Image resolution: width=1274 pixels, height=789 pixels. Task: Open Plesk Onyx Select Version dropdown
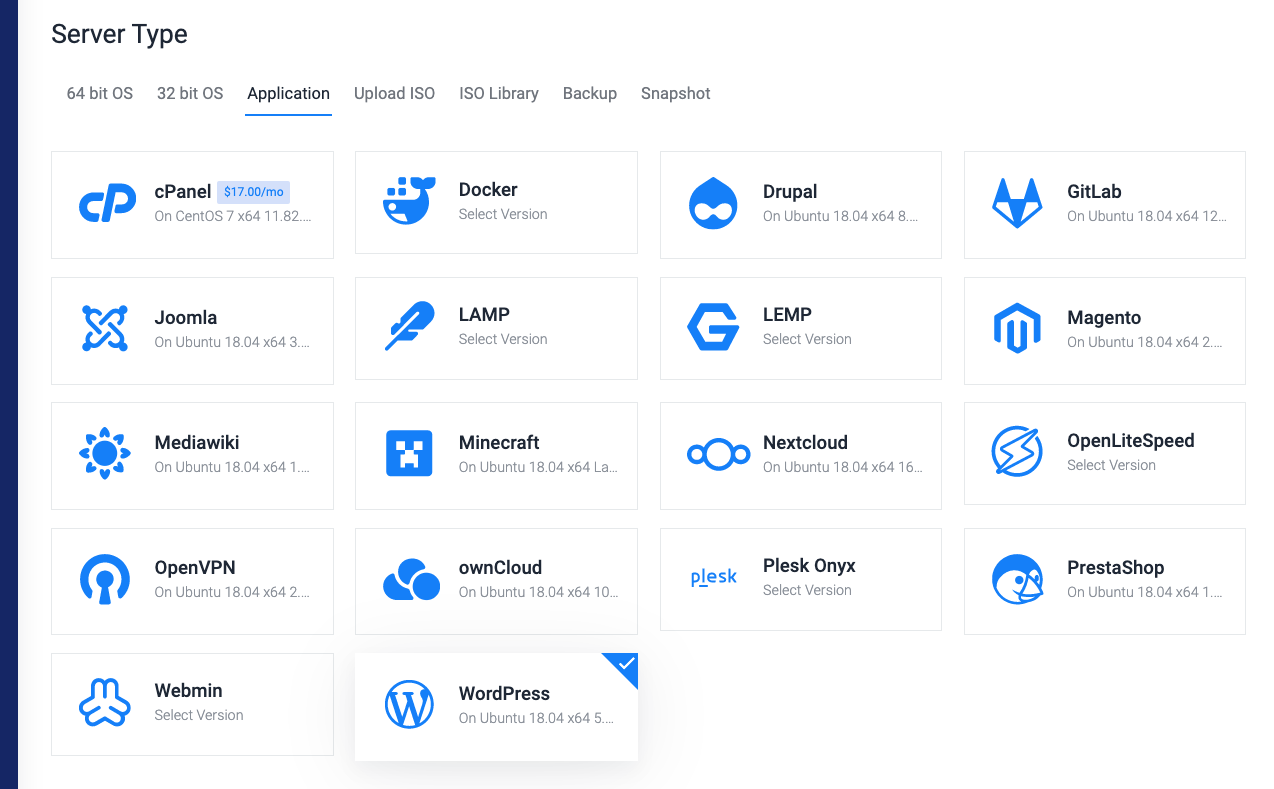click(x=807, y=590)
